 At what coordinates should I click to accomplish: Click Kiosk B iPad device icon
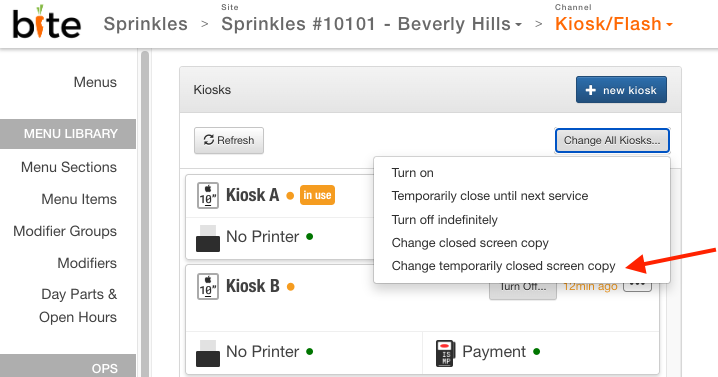coord(207,286)
